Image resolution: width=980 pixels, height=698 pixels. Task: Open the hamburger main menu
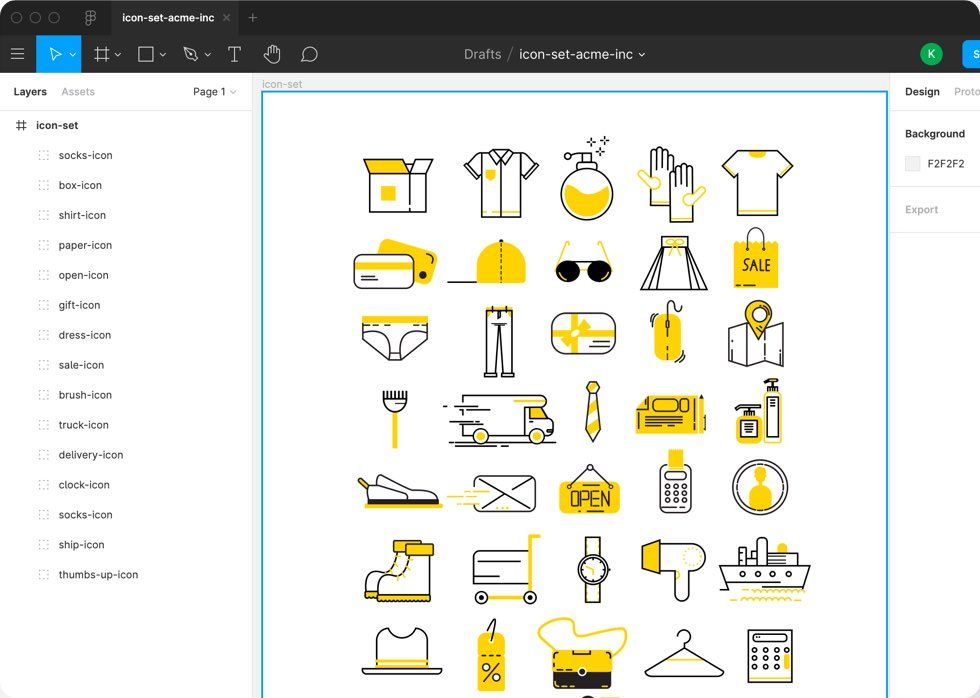pyautogui.click(x=17, y=54)
